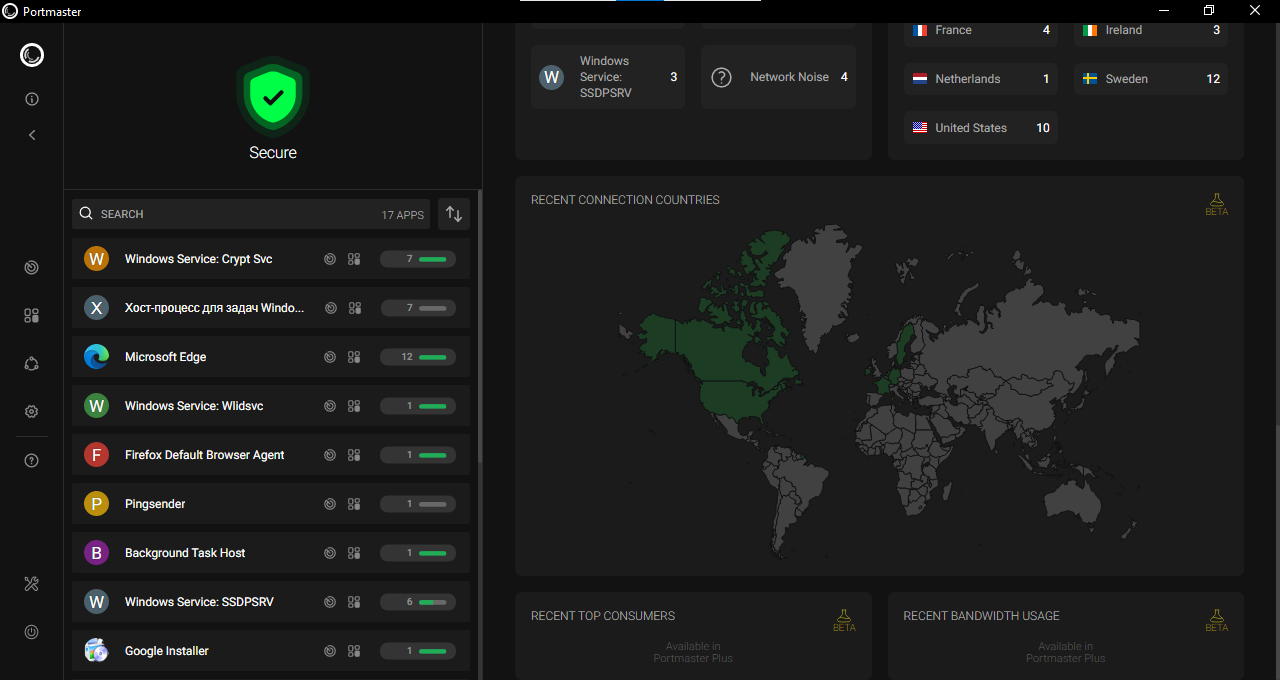The width and height of the screenshot is (1280, 680).
Task: Click the Pingsender connection count bar
Action: 418,504
